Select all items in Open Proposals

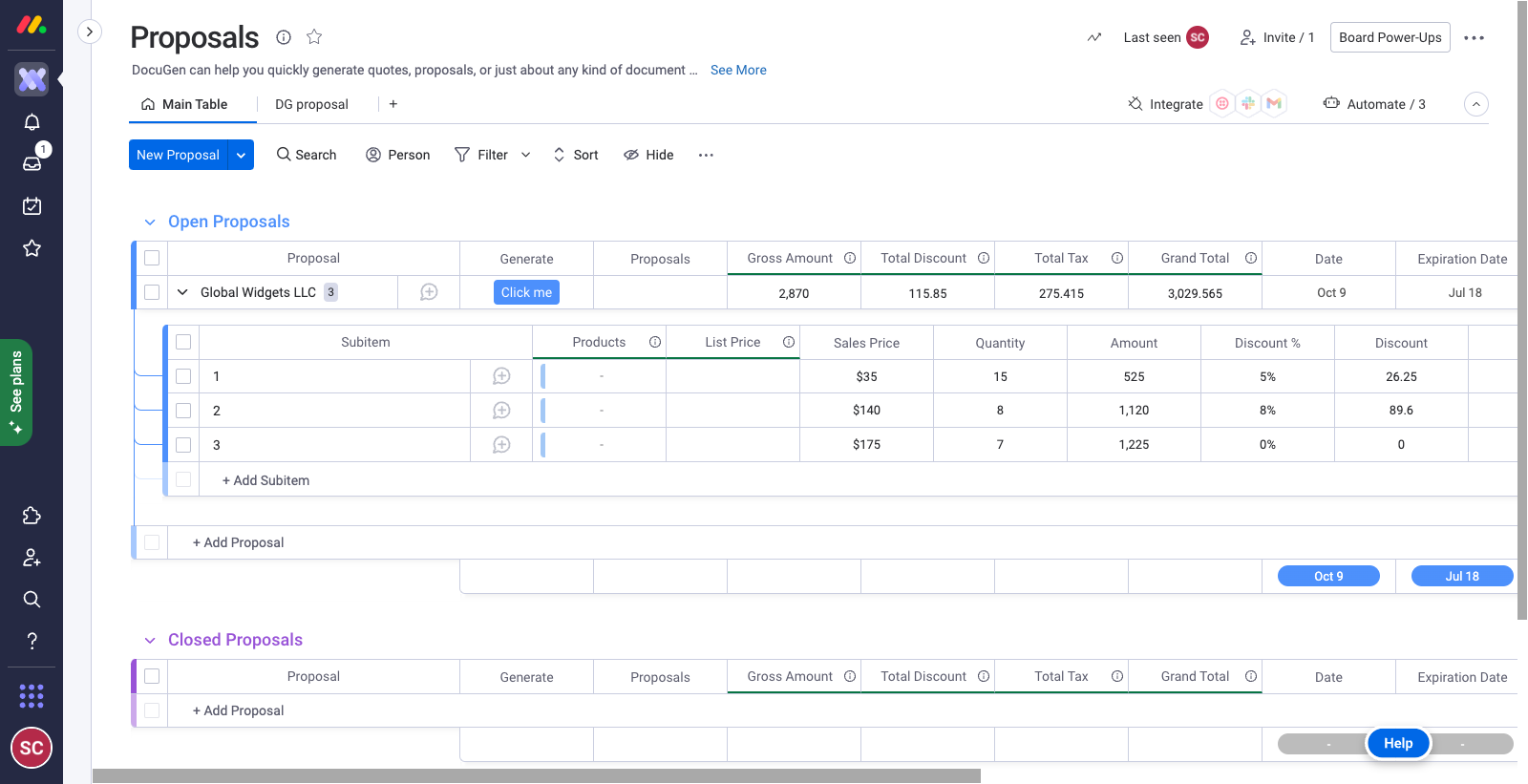point(152,258)
